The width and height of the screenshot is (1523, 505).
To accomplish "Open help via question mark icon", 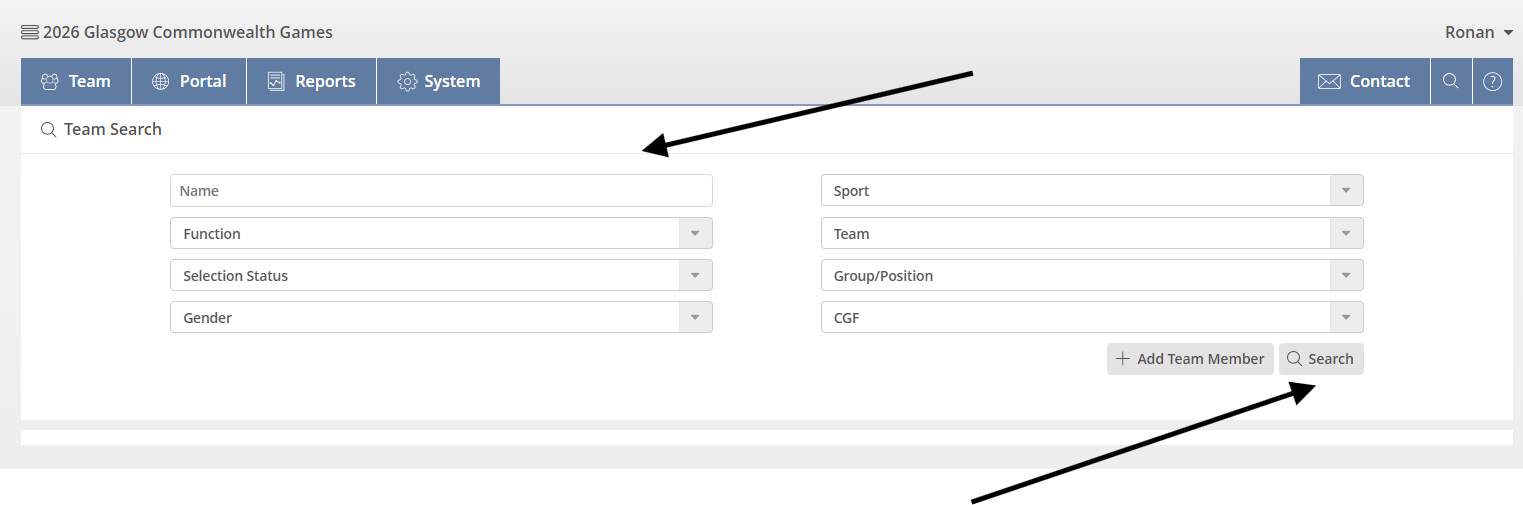I will (x=1492, y=81).
